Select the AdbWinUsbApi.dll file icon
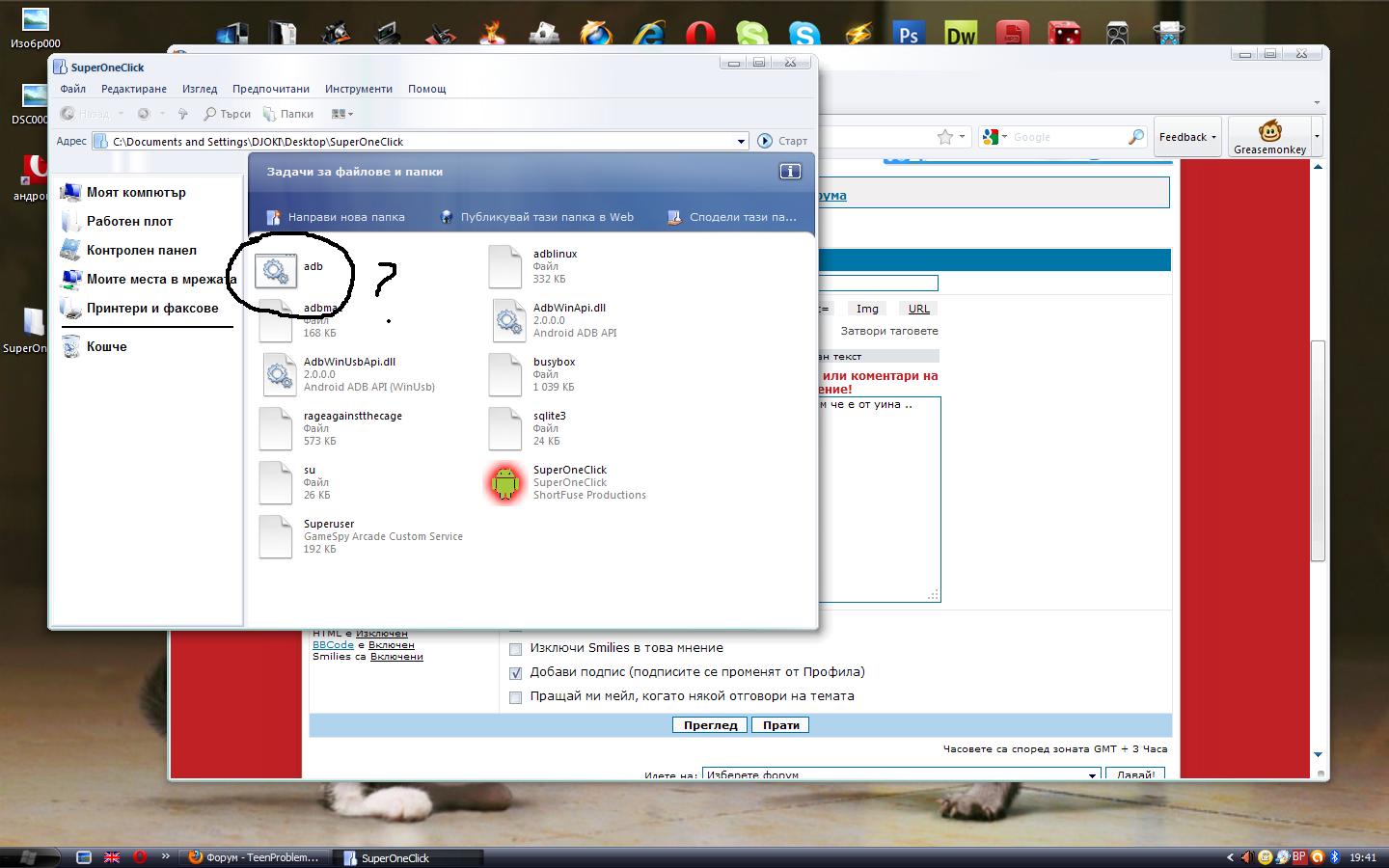The image size is (1389, 868). 279,374
